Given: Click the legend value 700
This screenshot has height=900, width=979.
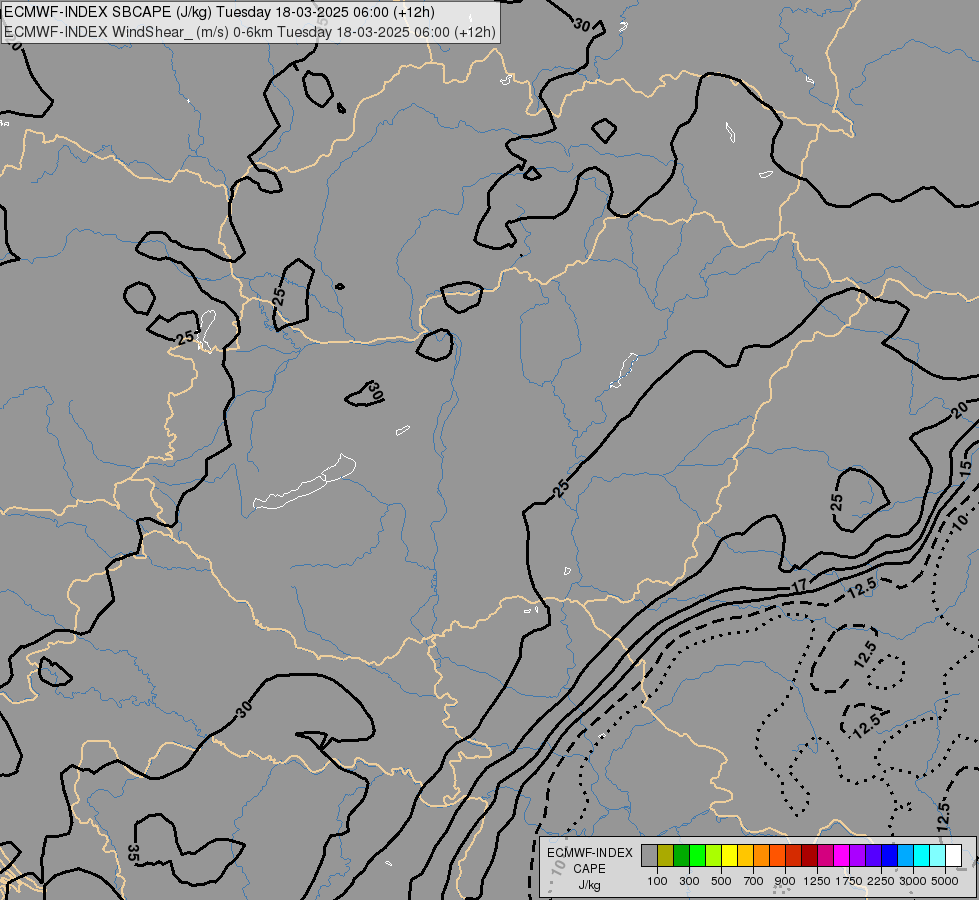Looking at the screenshot, I should 754,881.
